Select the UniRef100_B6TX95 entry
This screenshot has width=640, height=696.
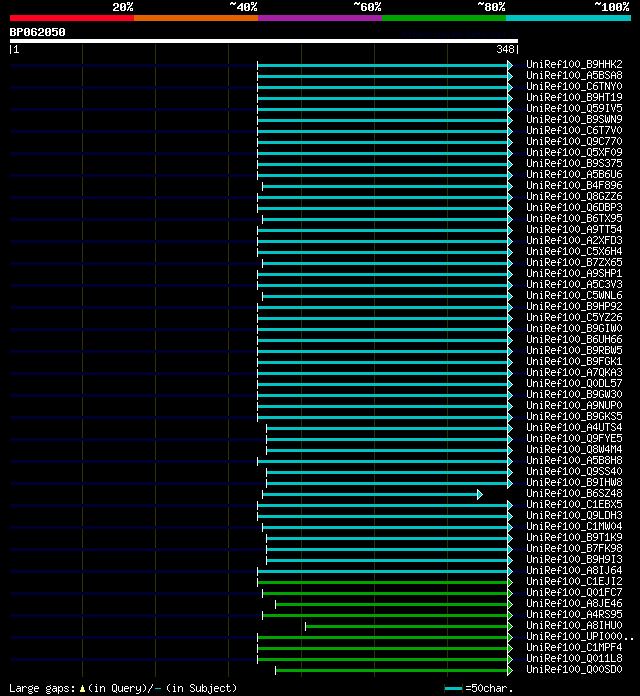[574, 218]
